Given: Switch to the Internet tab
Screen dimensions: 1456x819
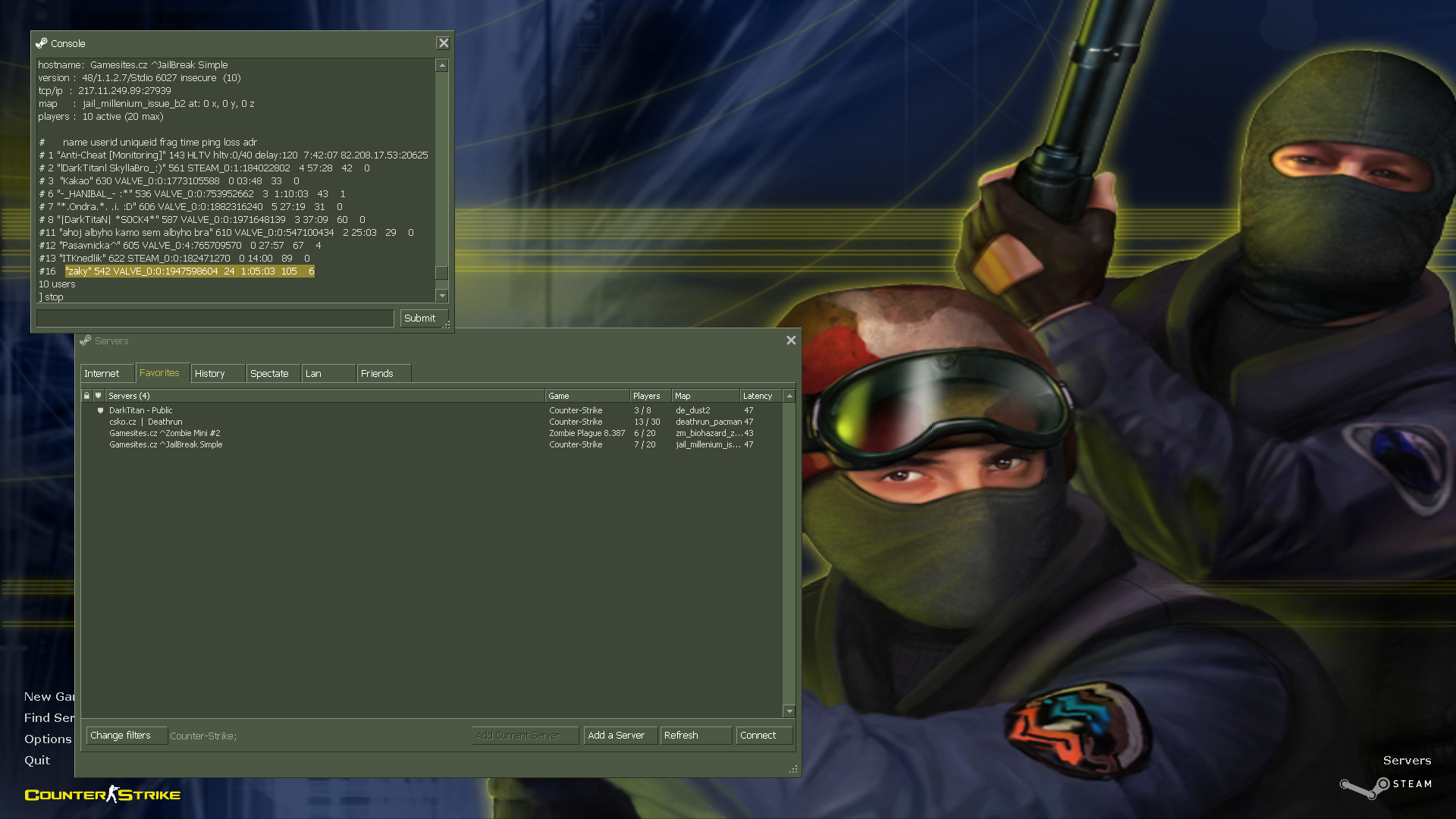Looking at the screenshot, I should tap(108, 374).
